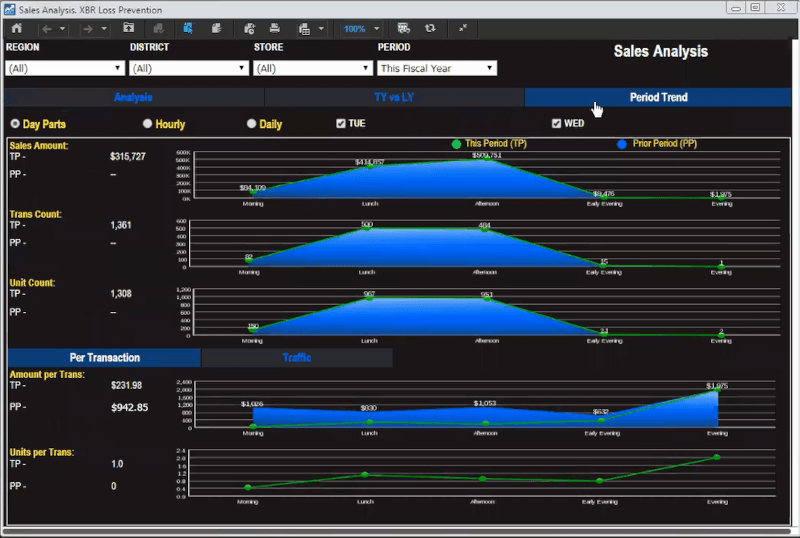Maximize the Sales Analysis window

(x=756, y=7)
